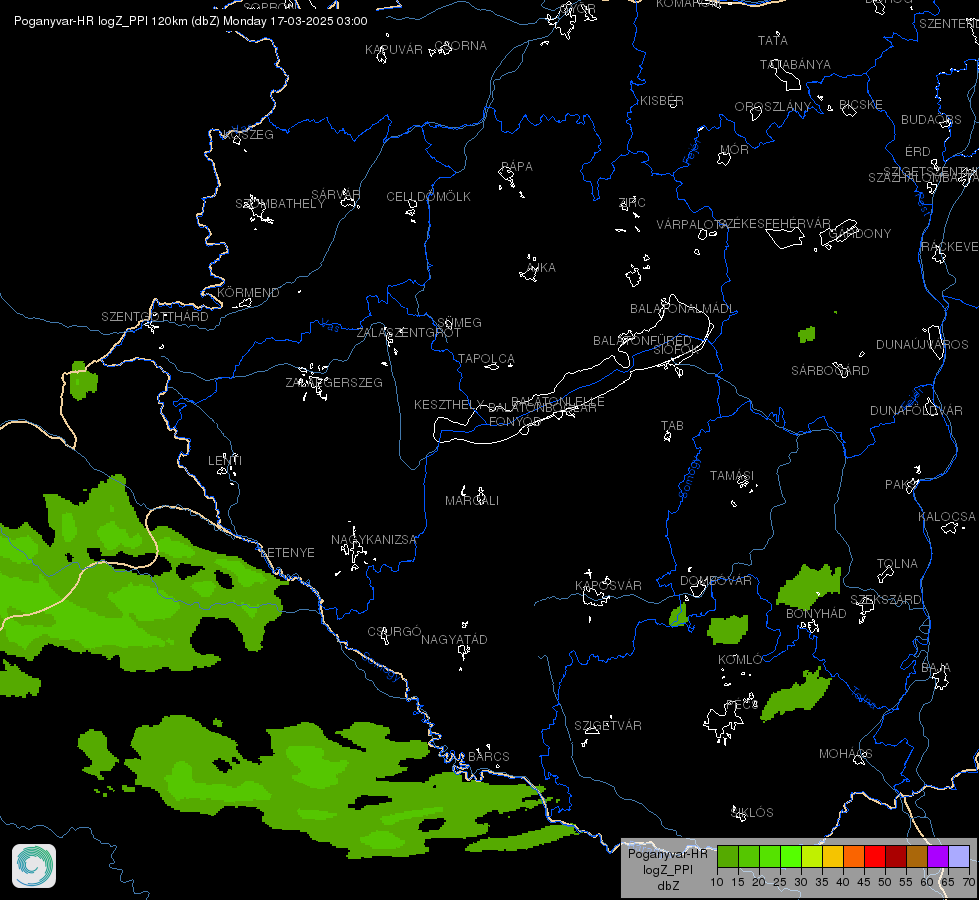Click the TAPOLCA city label

point(486,359)
